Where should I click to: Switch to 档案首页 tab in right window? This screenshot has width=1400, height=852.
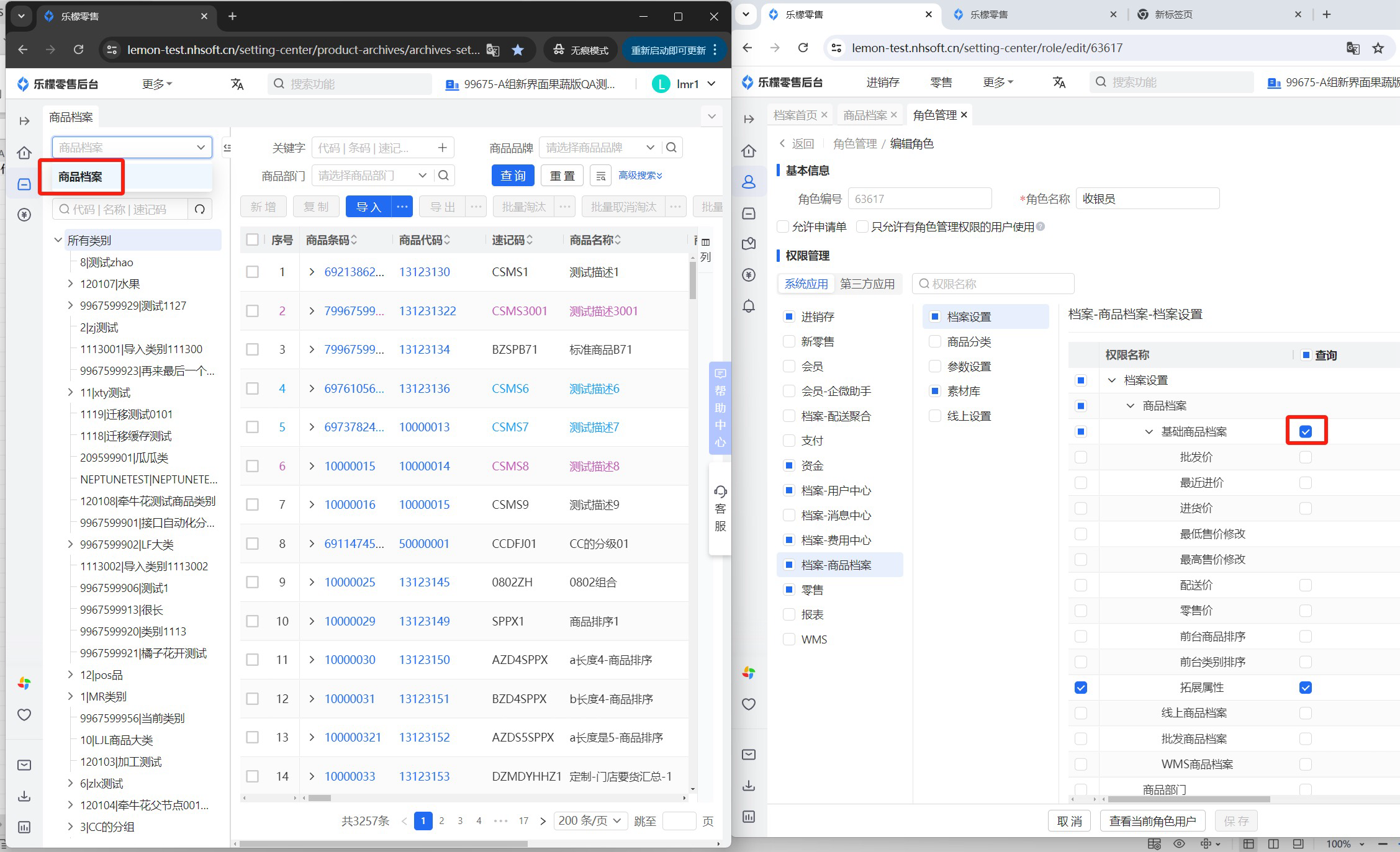click(x=795, y=115)
